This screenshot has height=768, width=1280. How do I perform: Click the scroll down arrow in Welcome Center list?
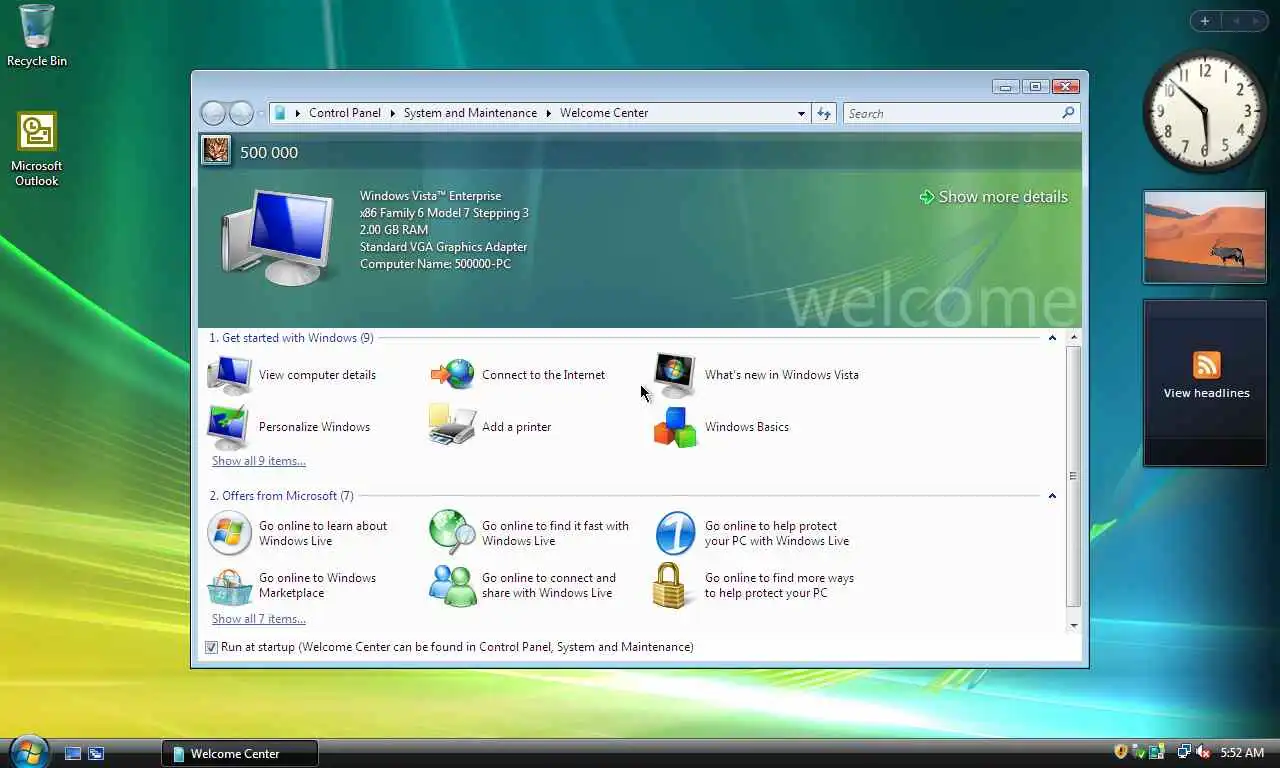1074,626
